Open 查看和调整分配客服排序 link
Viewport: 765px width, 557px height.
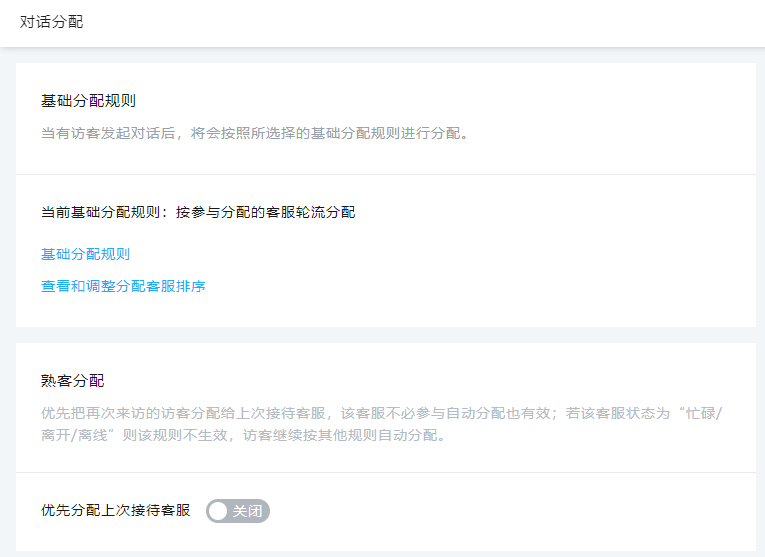(x=123, y=286)
